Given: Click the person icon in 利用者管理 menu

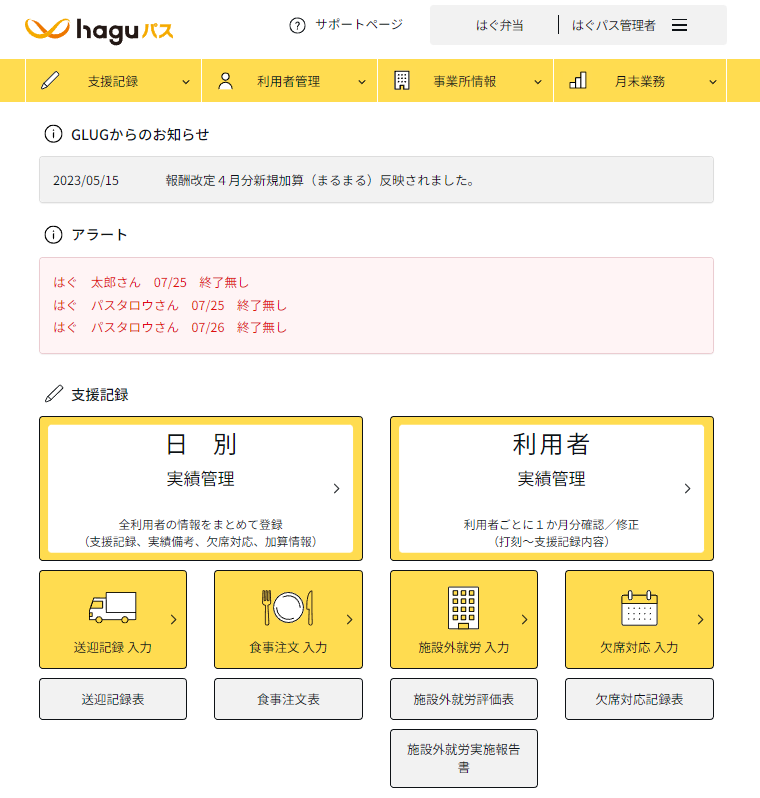Looking at the screenshot, I should click(225, 81).
